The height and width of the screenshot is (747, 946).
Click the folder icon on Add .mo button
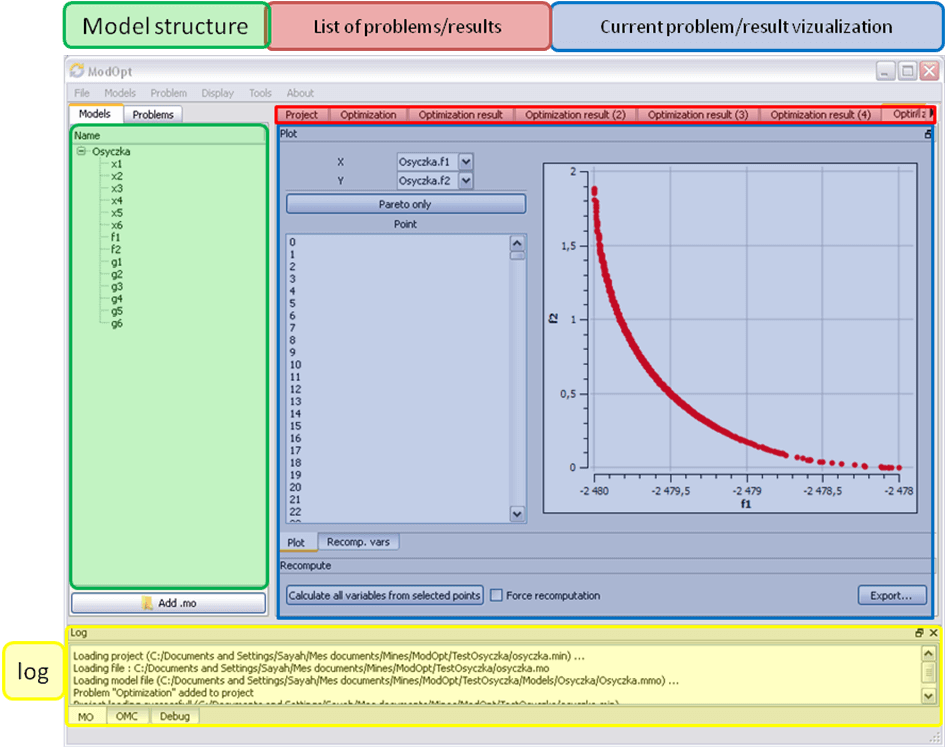[x=148, y=603]
